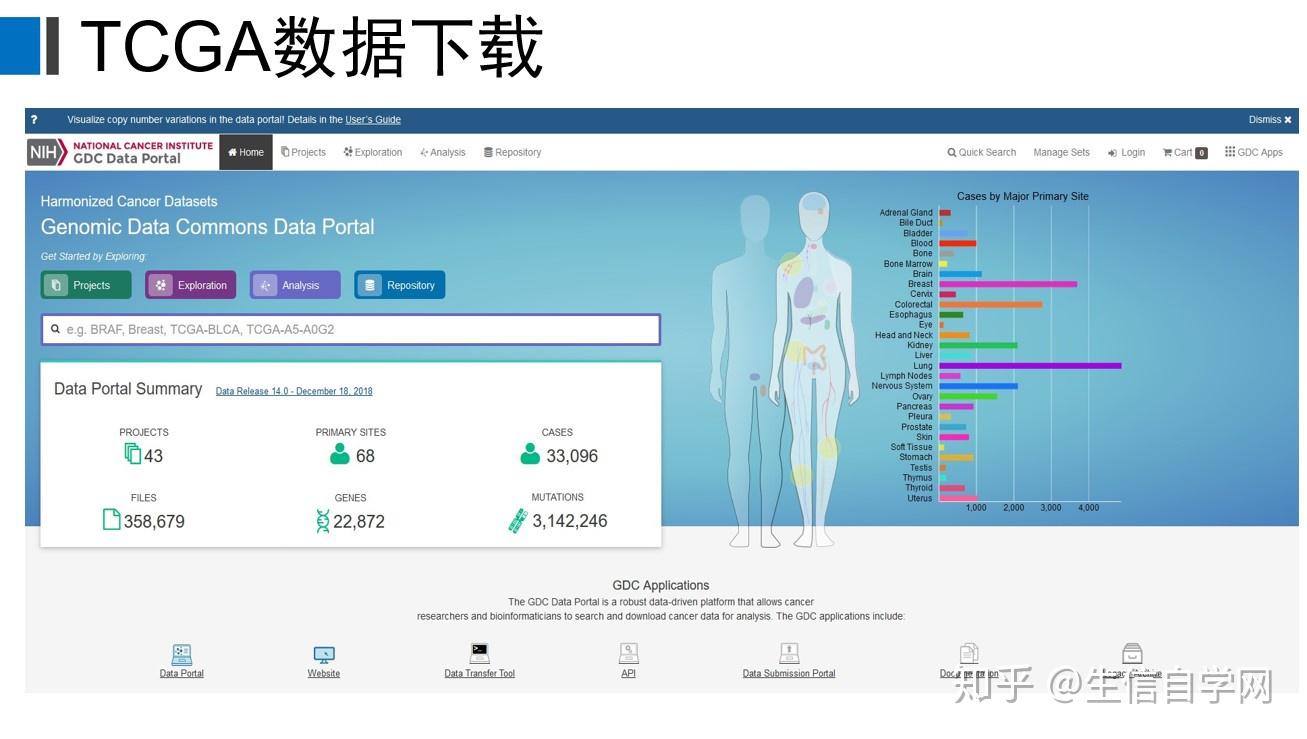Click the Data Release 14.0 link

click(293, 391)
